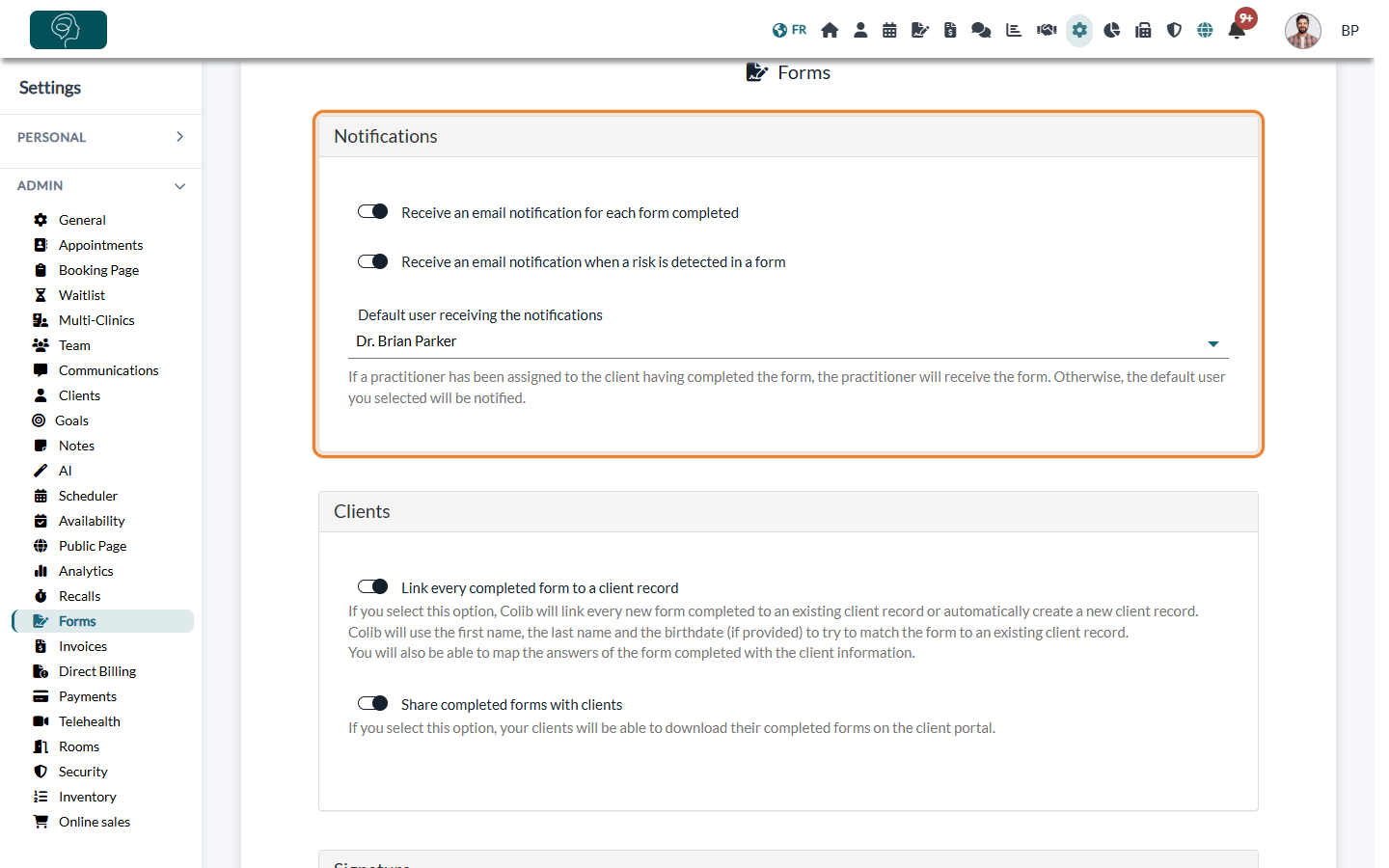The height and width of the screenshot is (868, 1389).
Task: Click the settings gear icon in top bar
Action: 1079,30
